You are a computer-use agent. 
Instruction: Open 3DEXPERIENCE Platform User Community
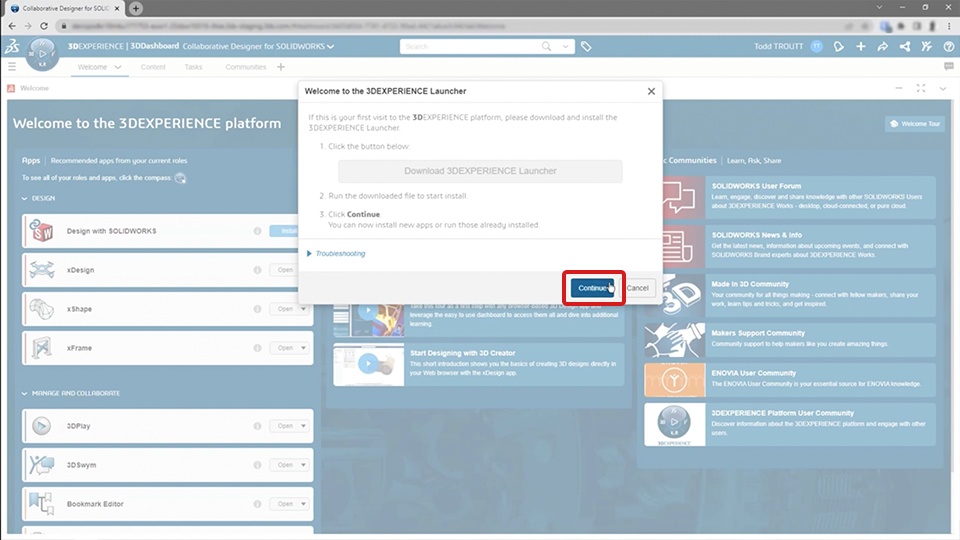tap(789, 424)
